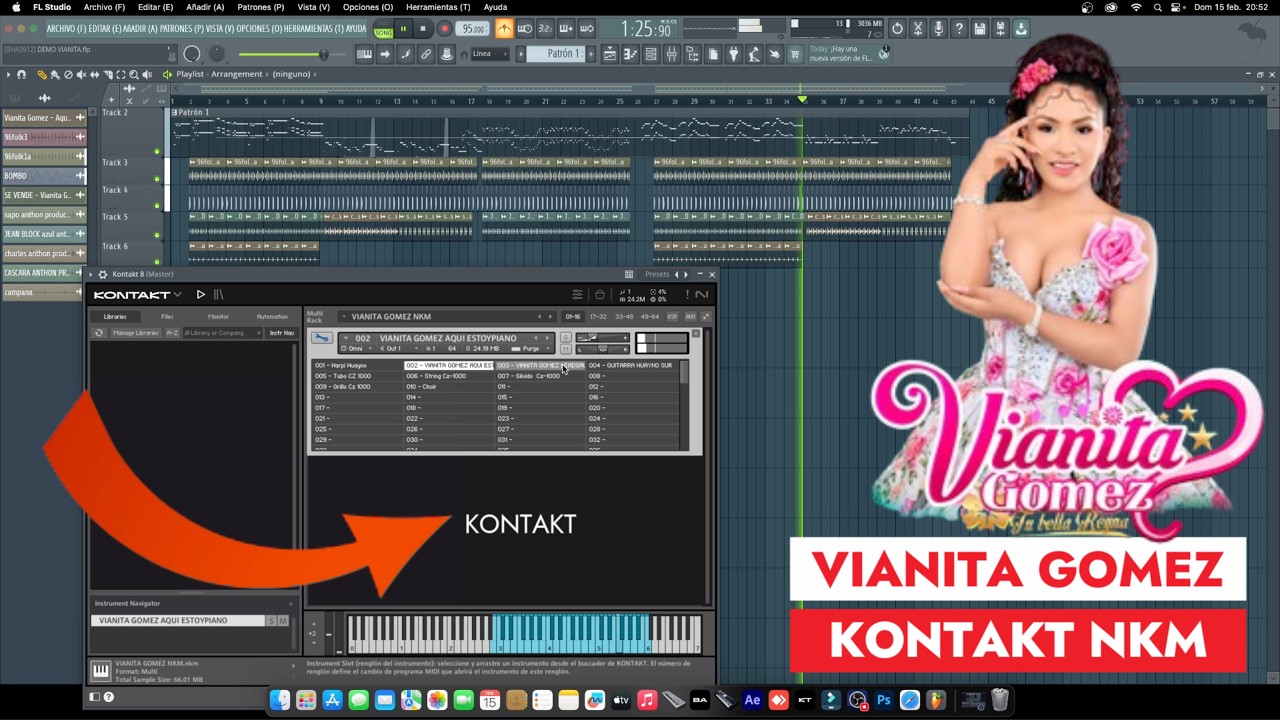This screenshot has width=1280, height=720.
Task: Switch to Kontakt Automation tab
Action: [272, 317]
